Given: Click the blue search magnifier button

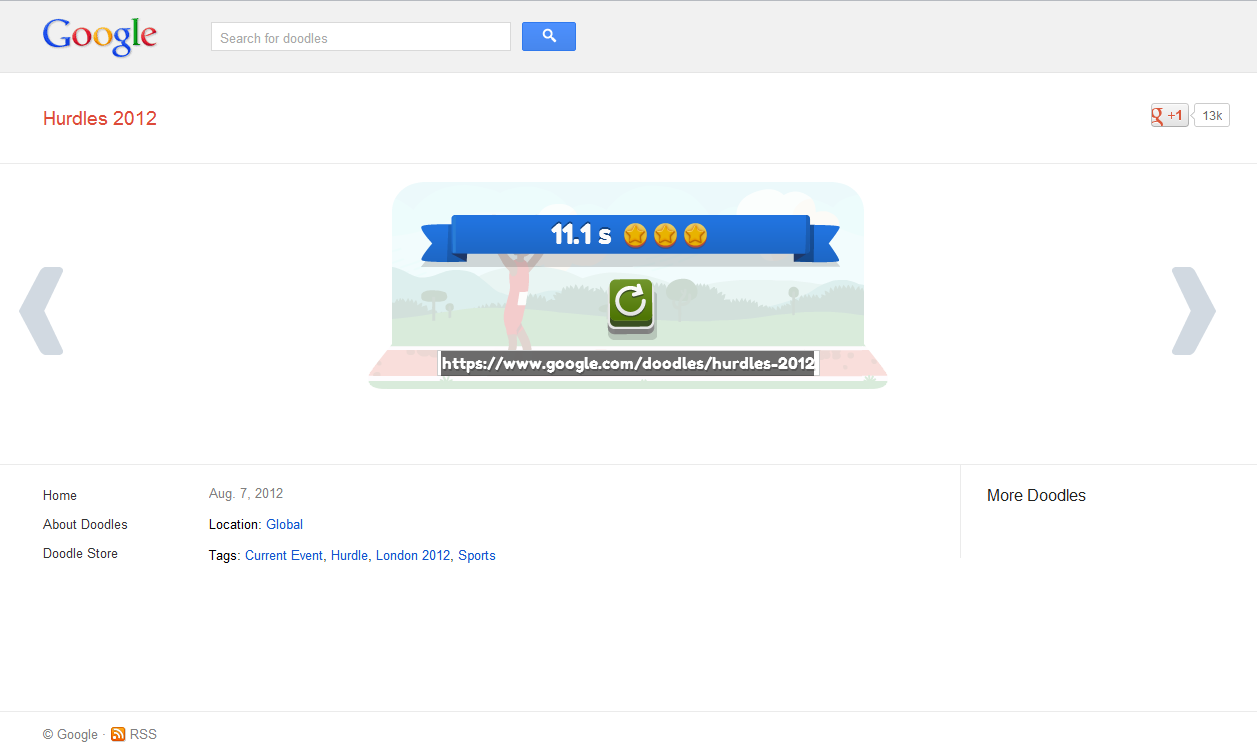Looking at the screenshot, I should pyautogui.click(x=549, y=37).
